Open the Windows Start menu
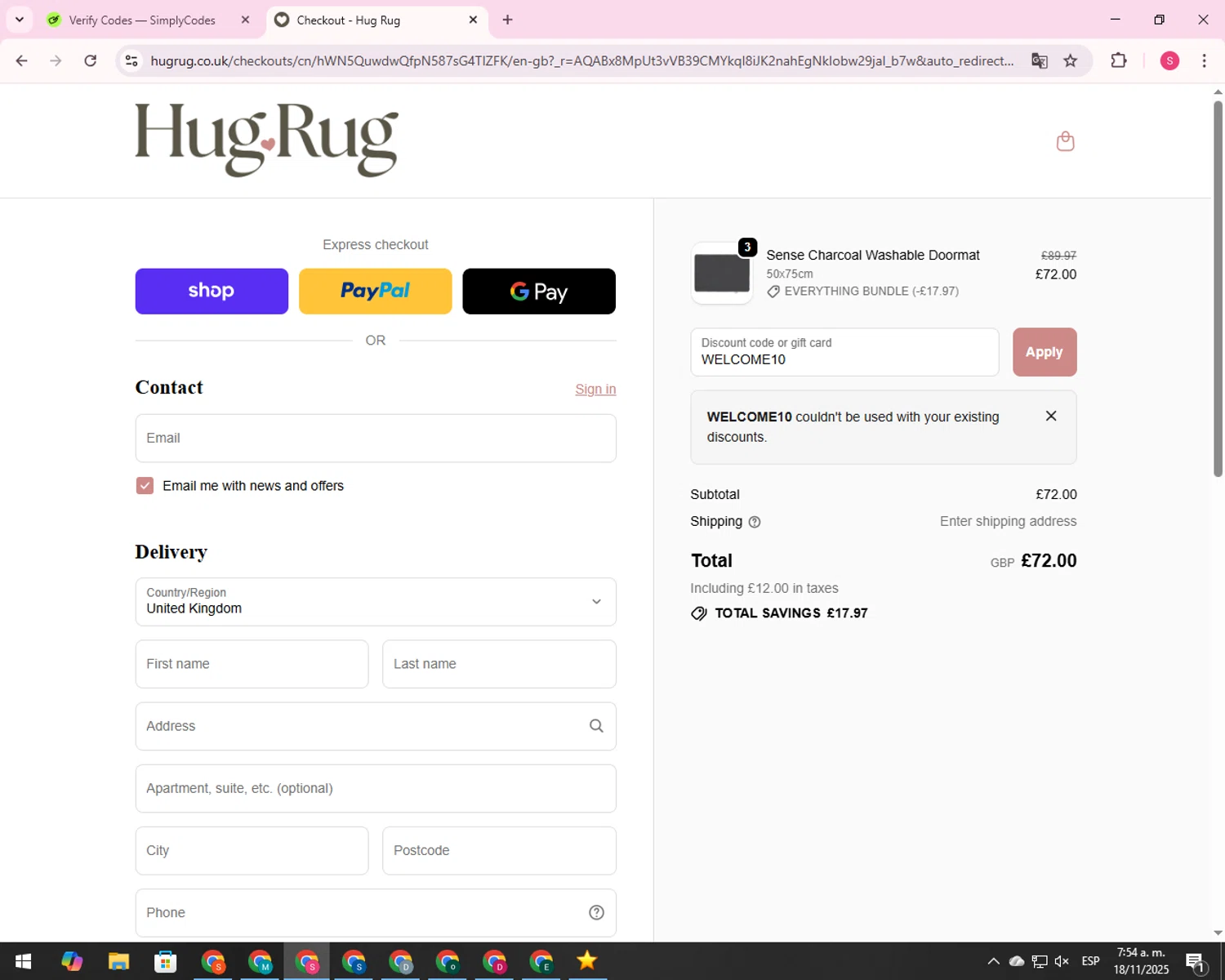This screenshot has width=1225, height=980. click(x=23, y=961)
